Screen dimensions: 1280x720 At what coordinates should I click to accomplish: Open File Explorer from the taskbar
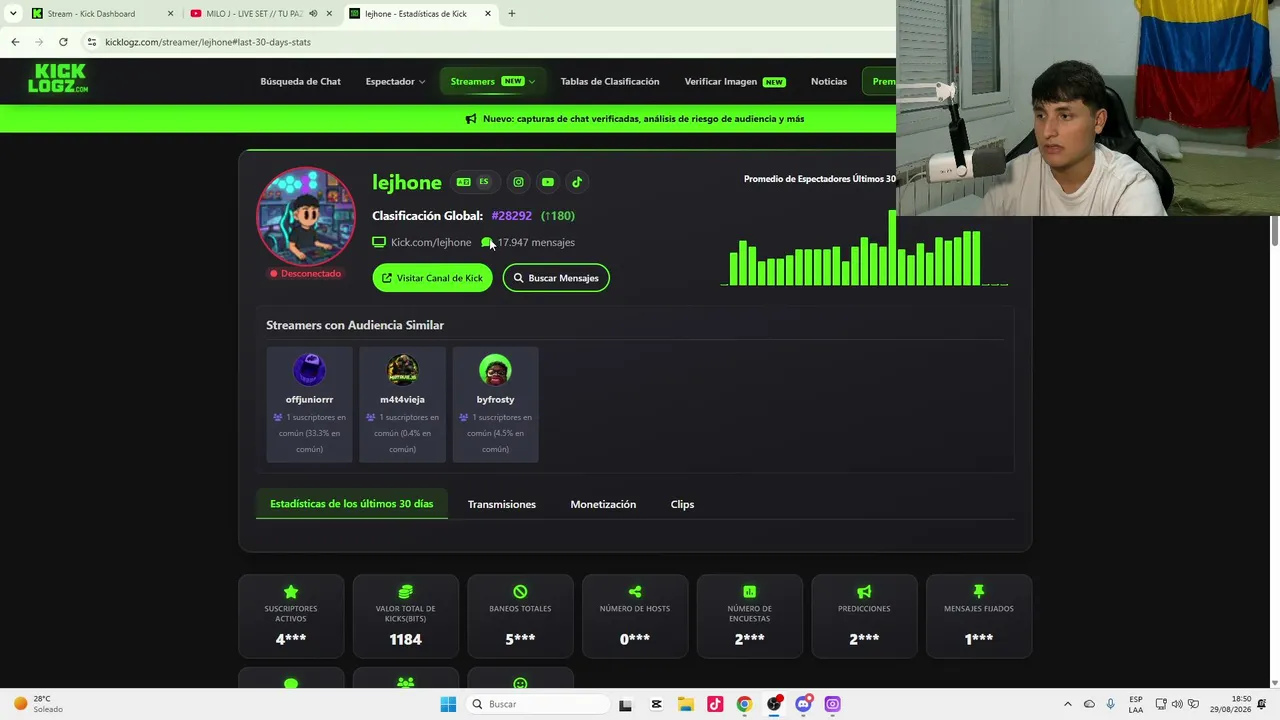pyautogui.click(x=686, y=704)
